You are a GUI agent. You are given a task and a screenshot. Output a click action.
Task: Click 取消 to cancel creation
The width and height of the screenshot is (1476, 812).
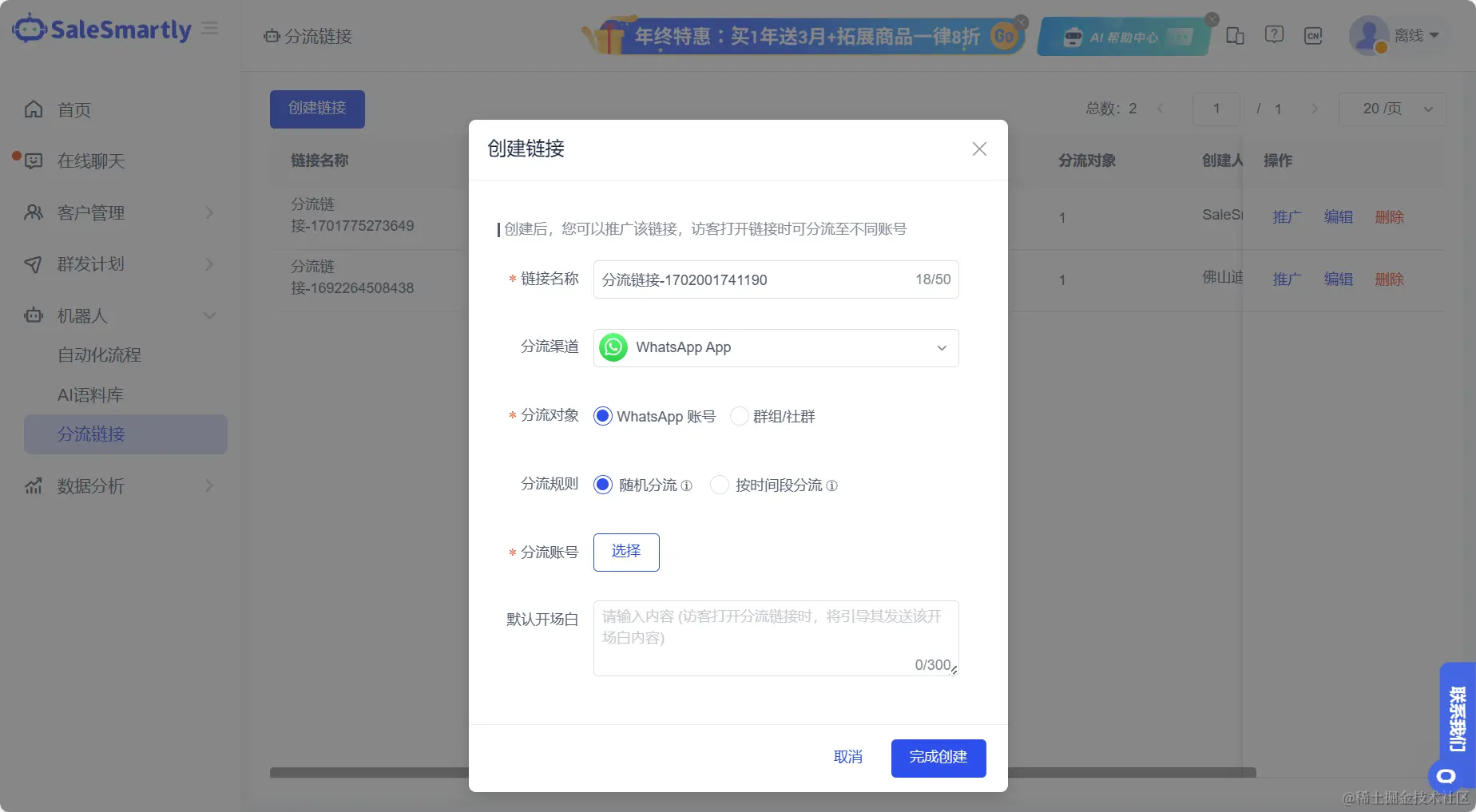(847, 758)
